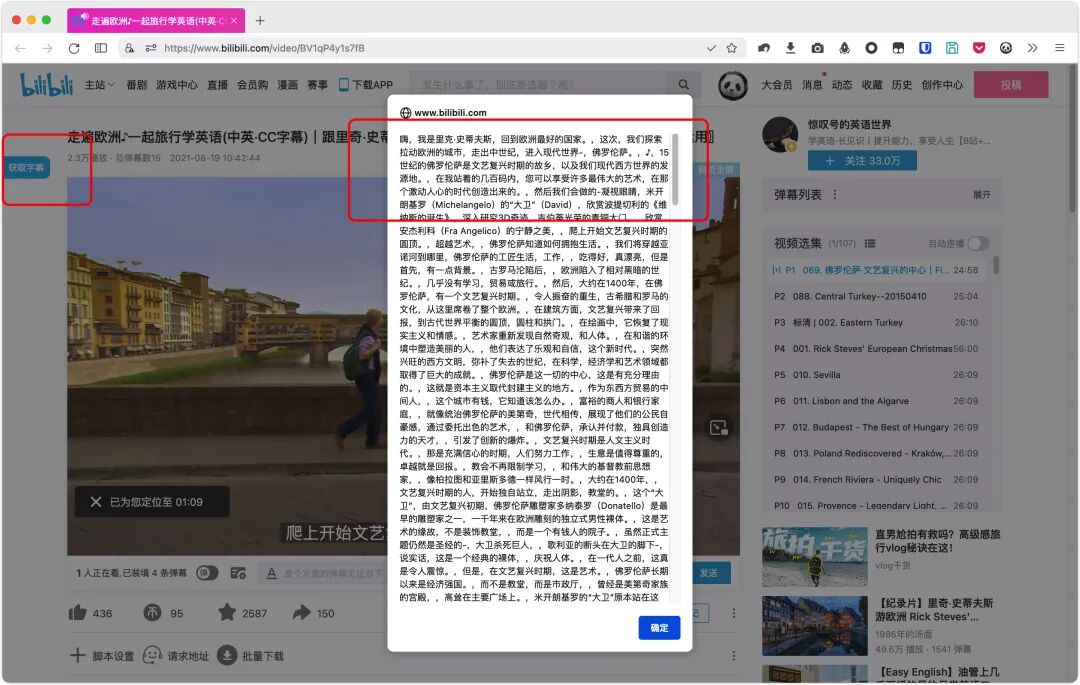Viewport: 1080px width, 685px height.
Task: Click 获取字幕 button on left edge
Action: pyautogui.click(x=26, y=167)
